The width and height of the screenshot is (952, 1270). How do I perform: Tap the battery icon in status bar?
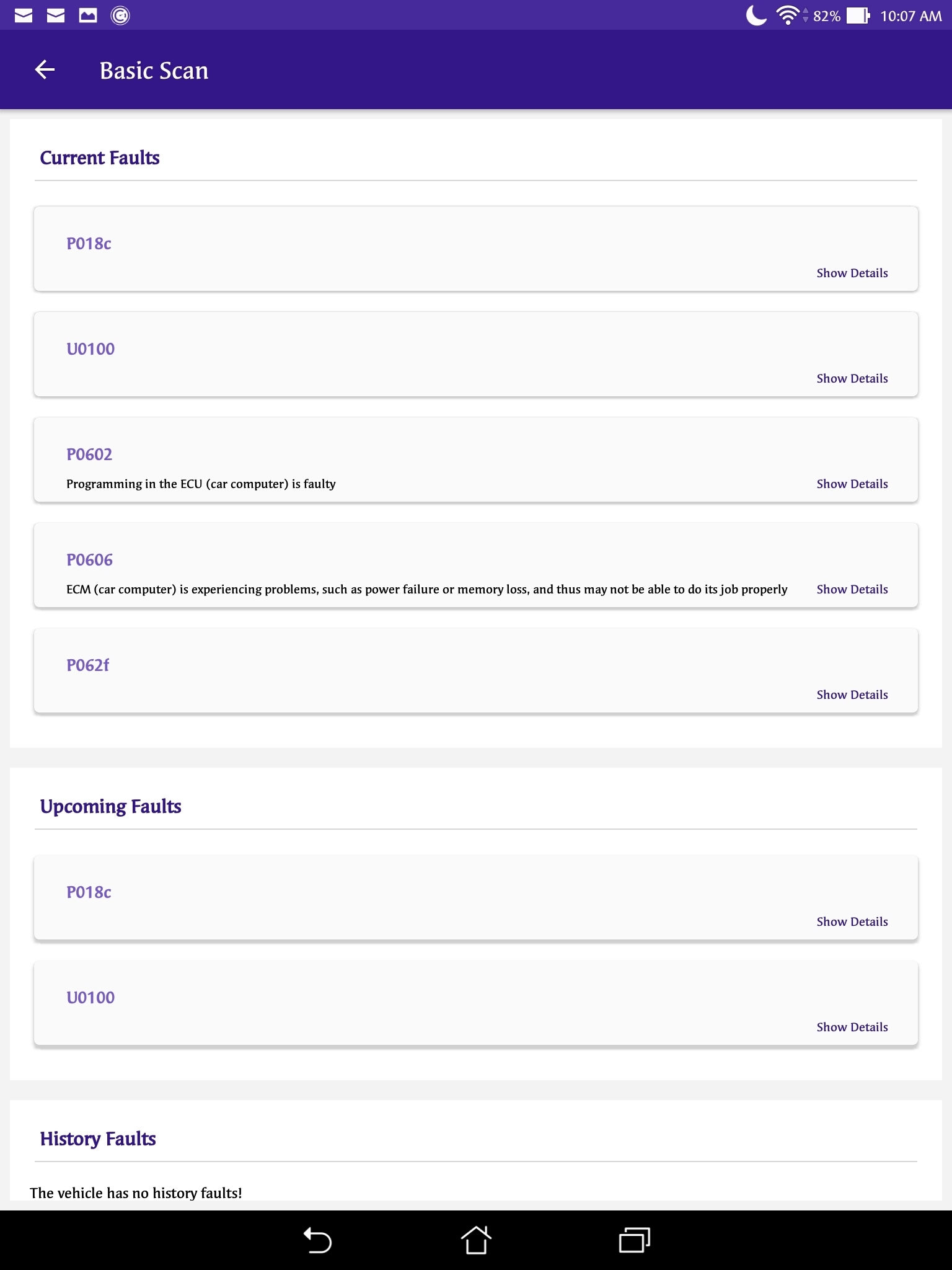(x=858, y=16)
